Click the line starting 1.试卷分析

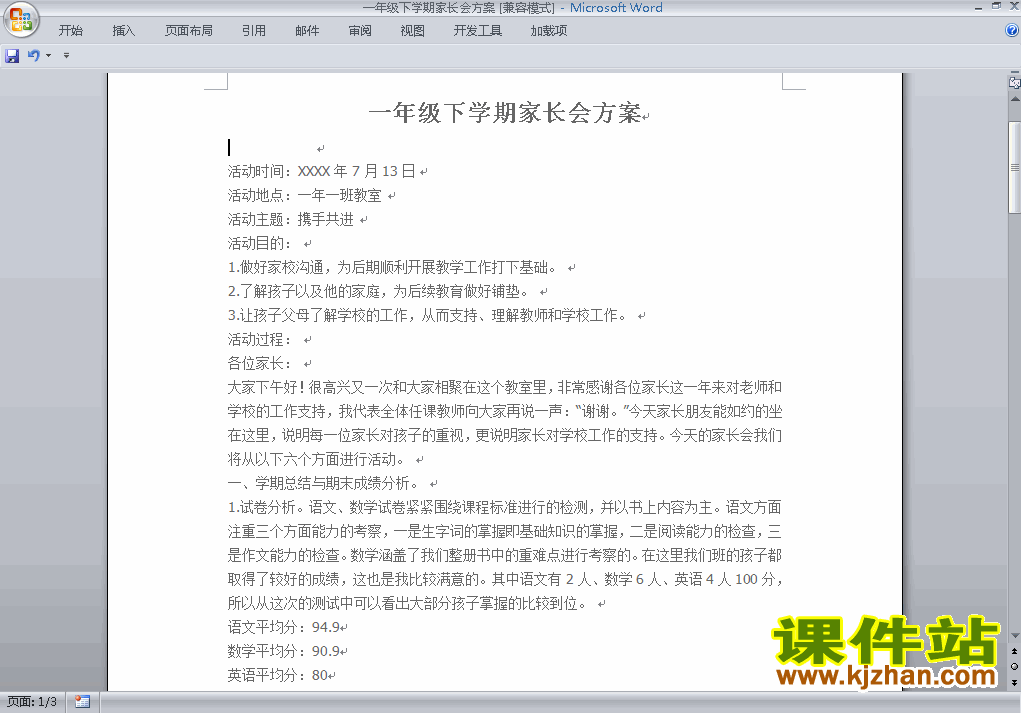[505, 507]
